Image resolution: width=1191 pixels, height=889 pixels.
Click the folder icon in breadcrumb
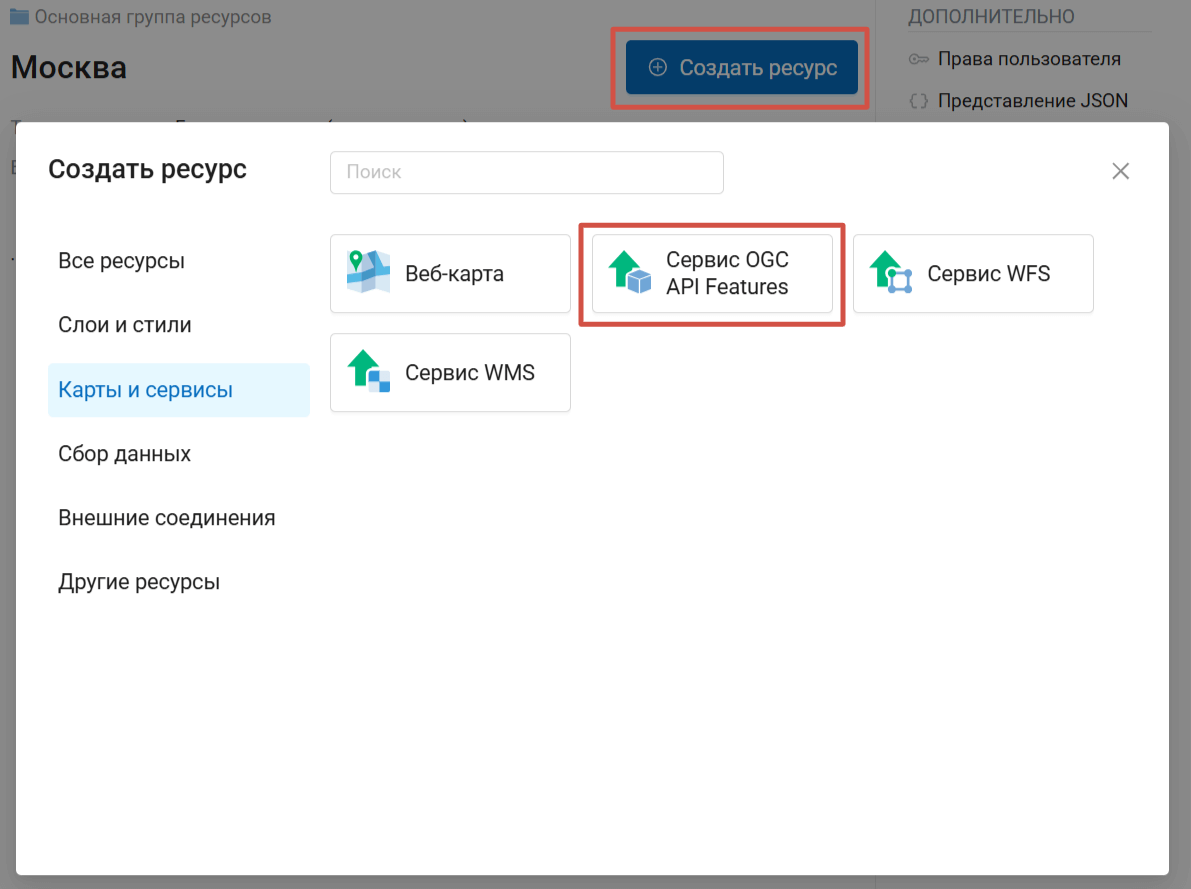point(19,17)
